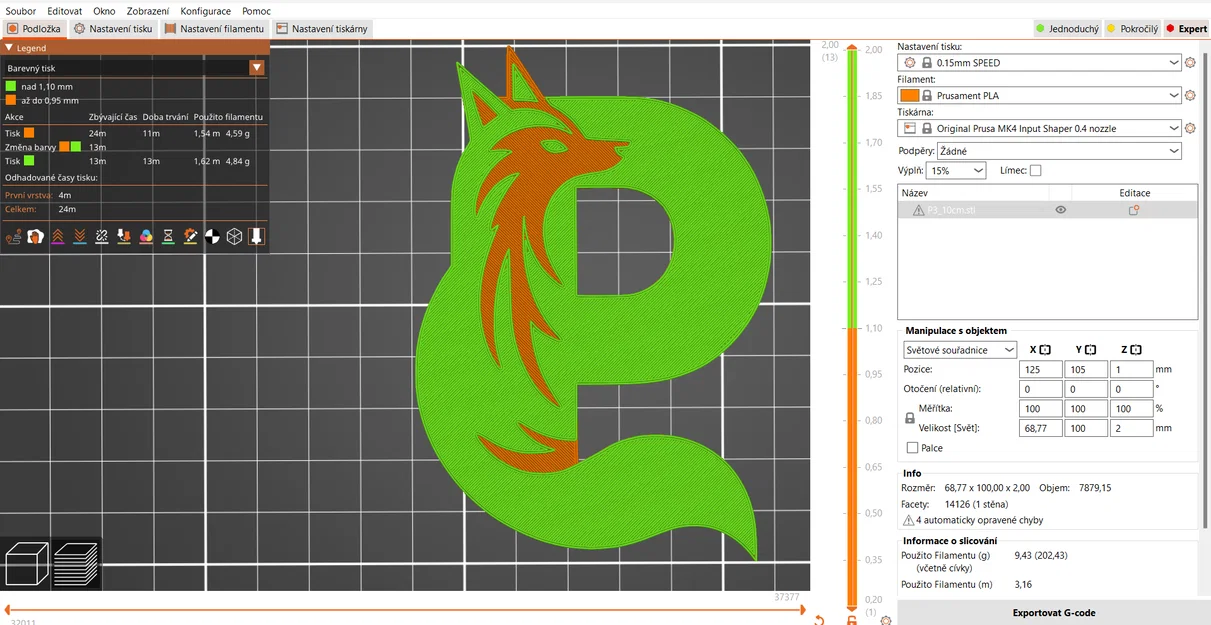This screenshot has height=625, width=1211.
Task: Click warning icon beside P3_10cm.stl
Action: 918,210
